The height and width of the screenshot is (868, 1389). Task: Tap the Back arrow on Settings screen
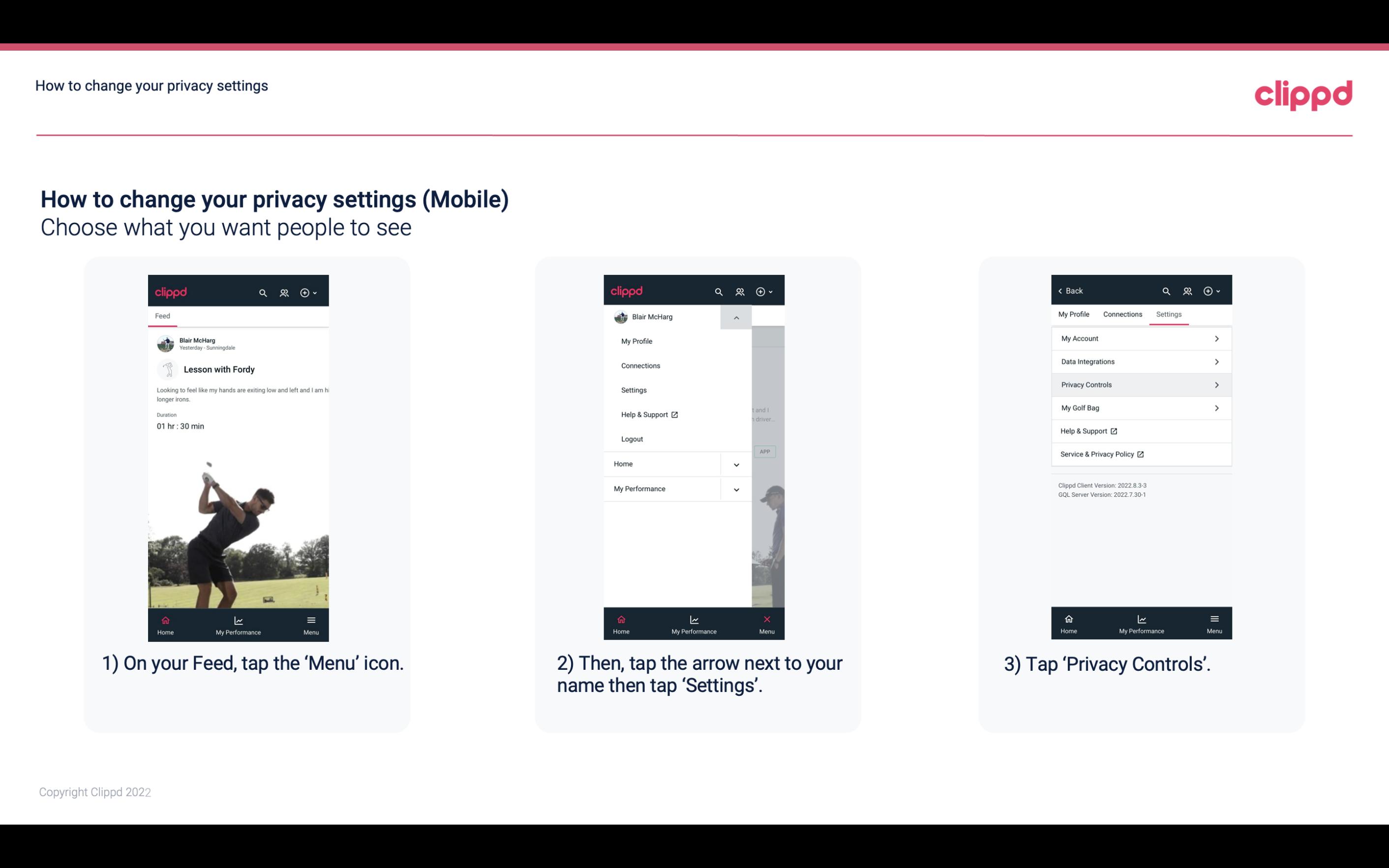(x=1062, y=290)
